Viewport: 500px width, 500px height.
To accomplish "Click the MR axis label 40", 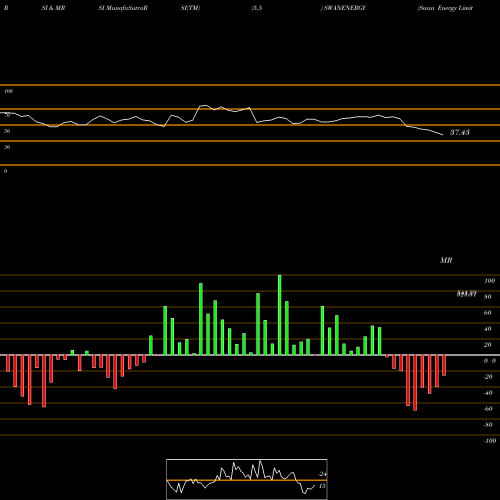I will (x=488, y=329).
